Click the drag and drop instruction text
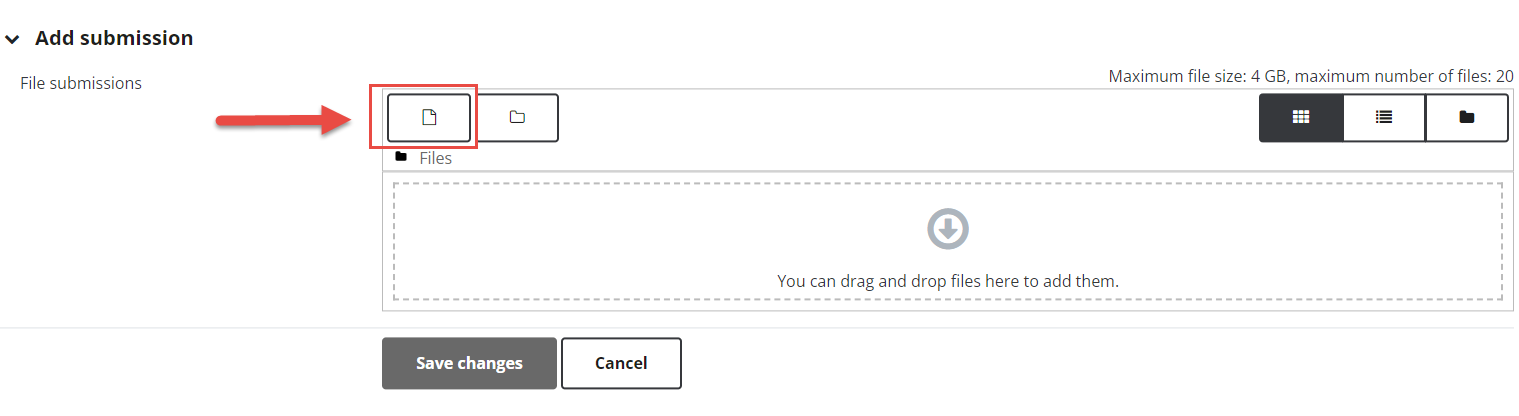The width and height of the screenshot is (1519, 416). [948, 281]
